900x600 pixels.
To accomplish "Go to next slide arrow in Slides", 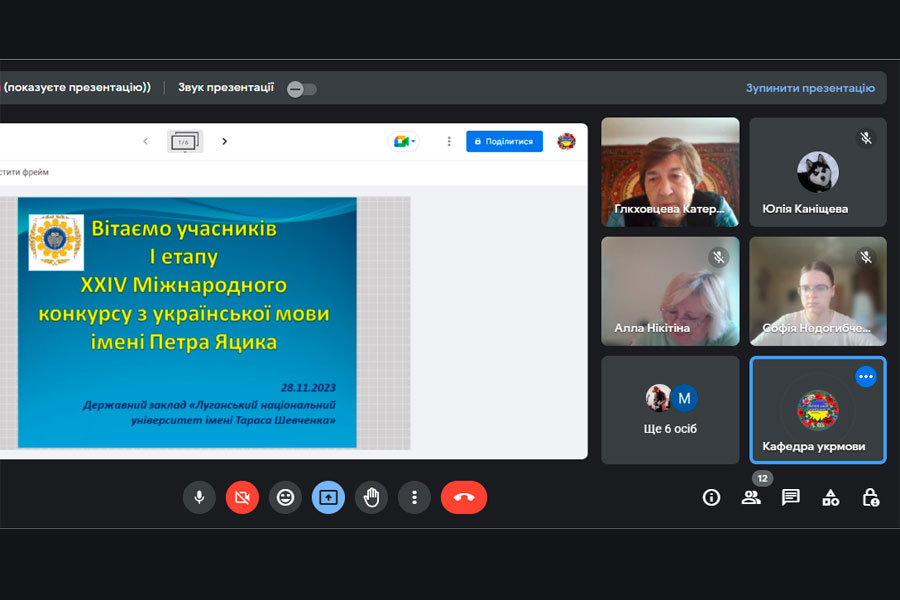I will [x=224, y=141].
